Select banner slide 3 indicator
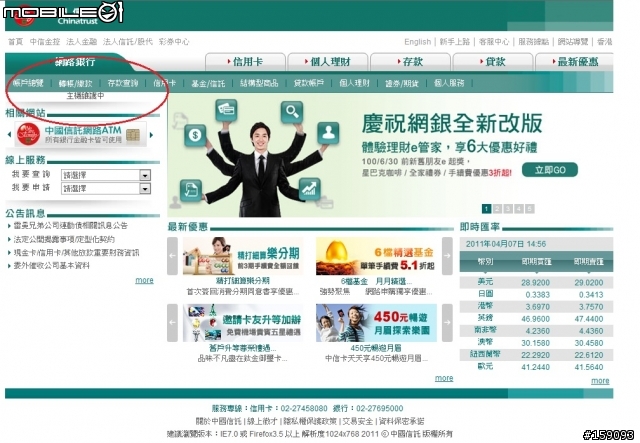The image size is (640, 443). pos(508,209)
